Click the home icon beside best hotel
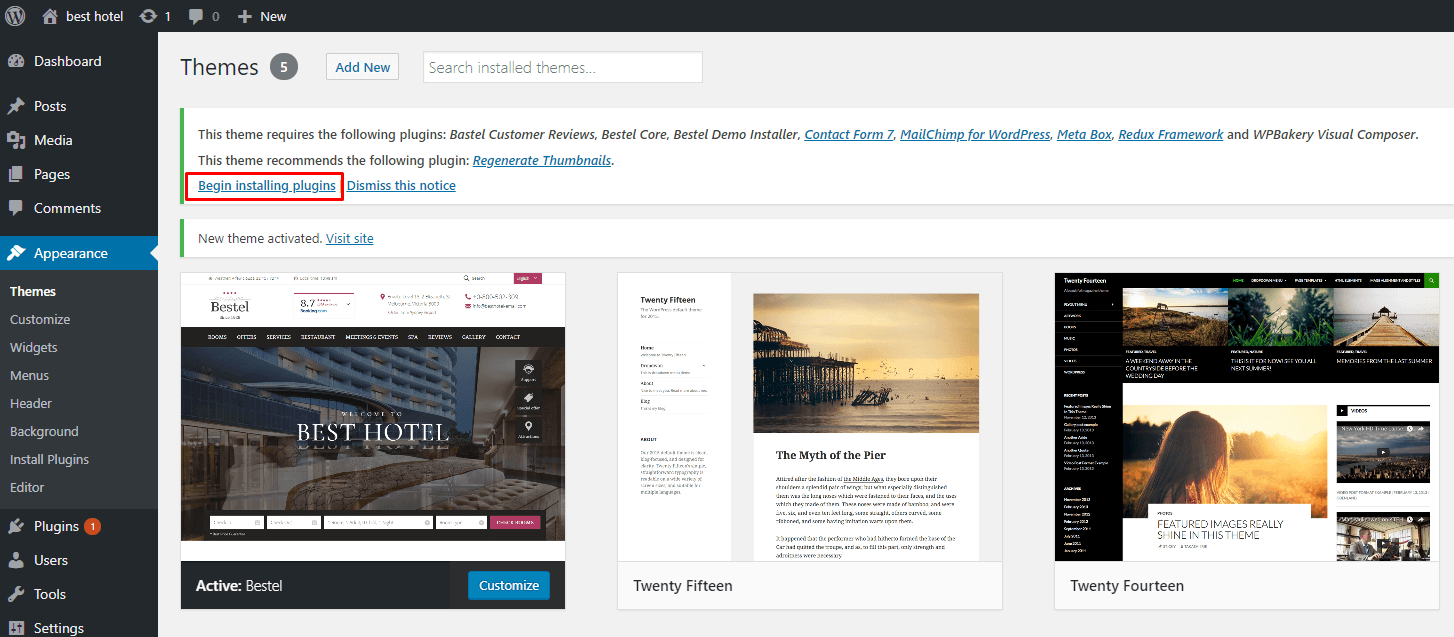This screenshot has height=637, width=1454. click(x=50, y=16)
